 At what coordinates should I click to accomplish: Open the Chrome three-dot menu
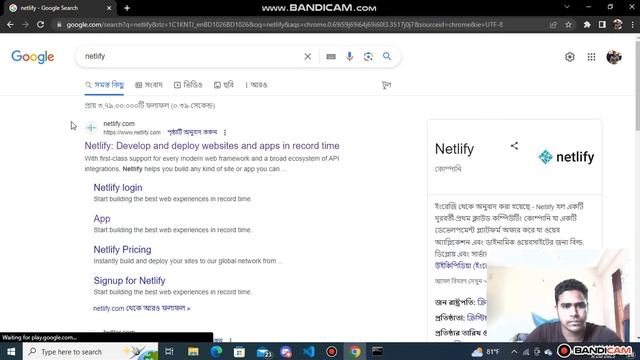633,24
